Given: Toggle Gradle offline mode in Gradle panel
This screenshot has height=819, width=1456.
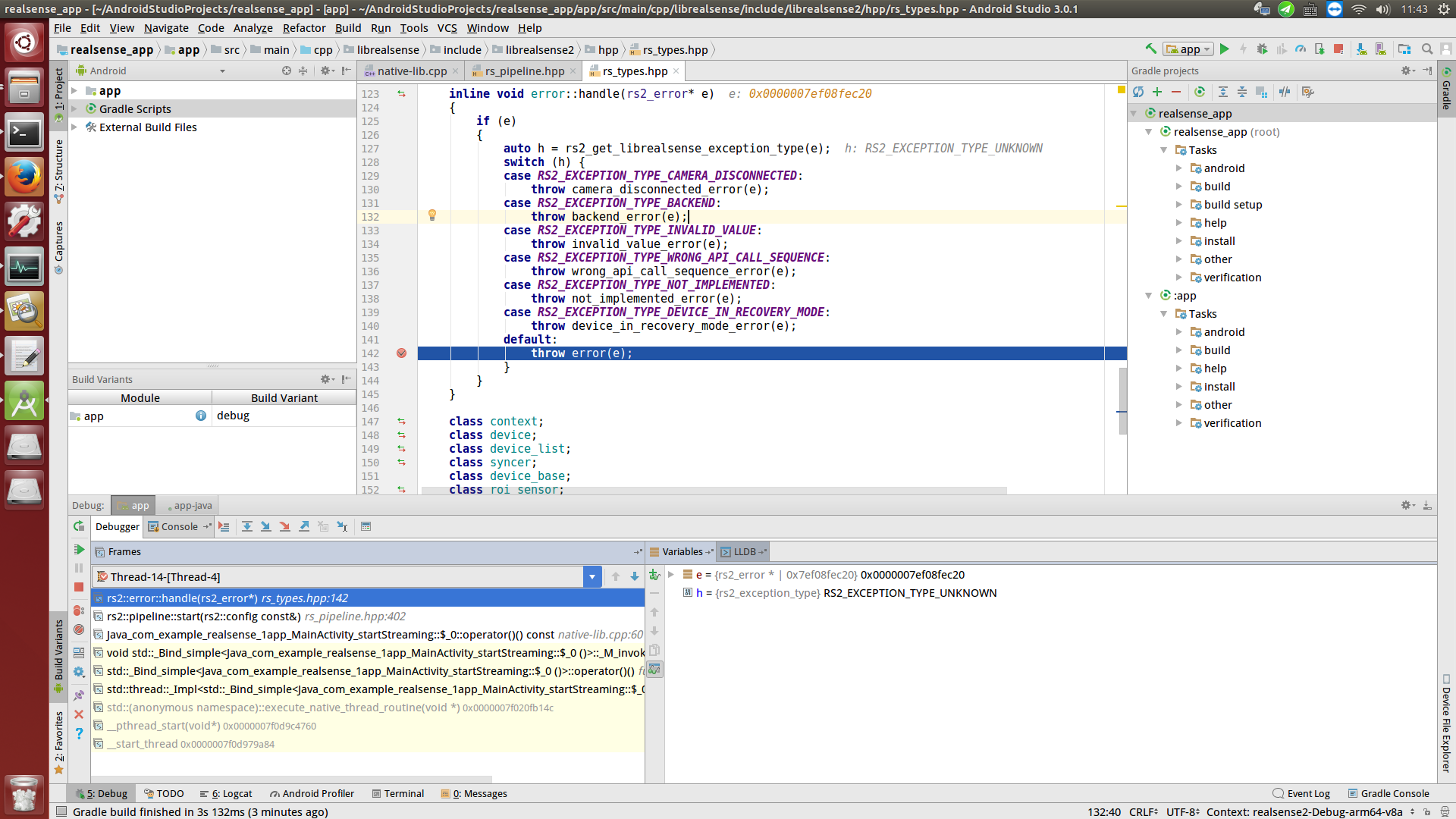Looking at the screenshot, I should 1285,92.
